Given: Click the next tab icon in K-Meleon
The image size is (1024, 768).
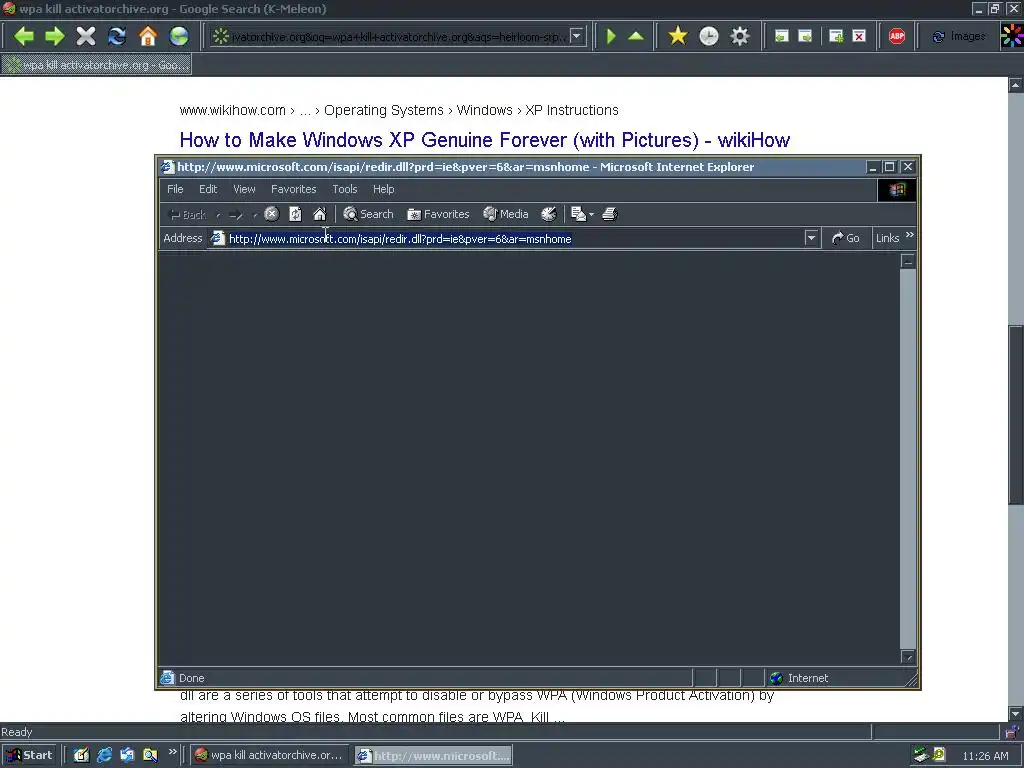Looking at the screenshot, I should [x=805, y=37].
